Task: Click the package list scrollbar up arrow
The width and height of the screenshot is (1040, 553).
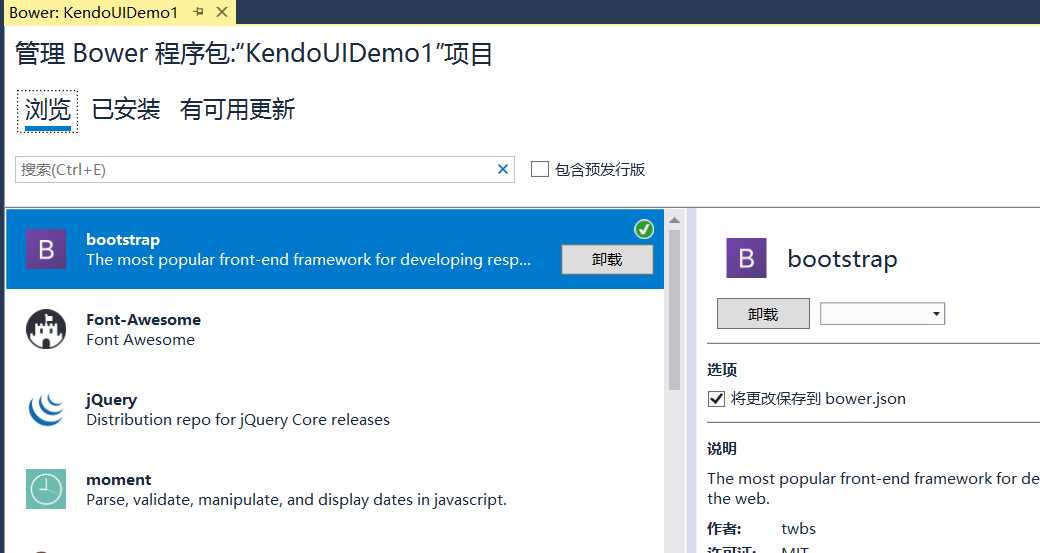Action: [x=675, y=219]
